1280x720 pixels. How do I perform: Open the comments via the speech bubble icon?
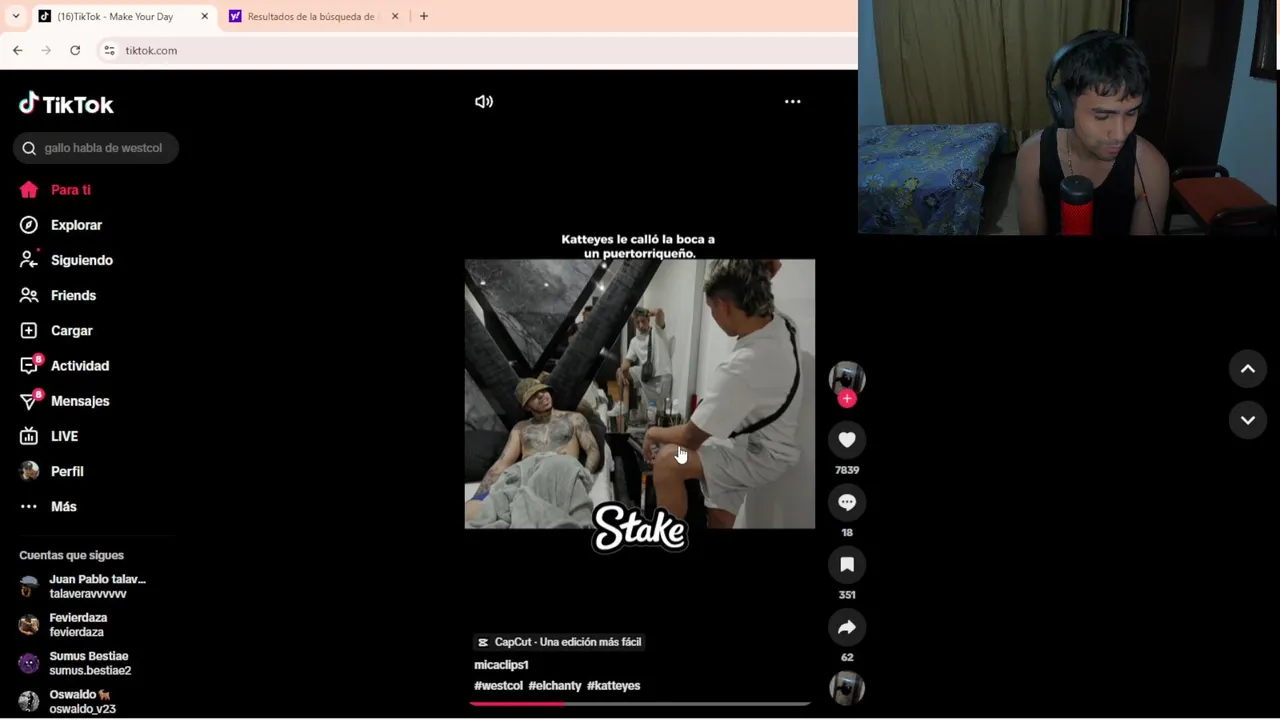tap(847, 502)
